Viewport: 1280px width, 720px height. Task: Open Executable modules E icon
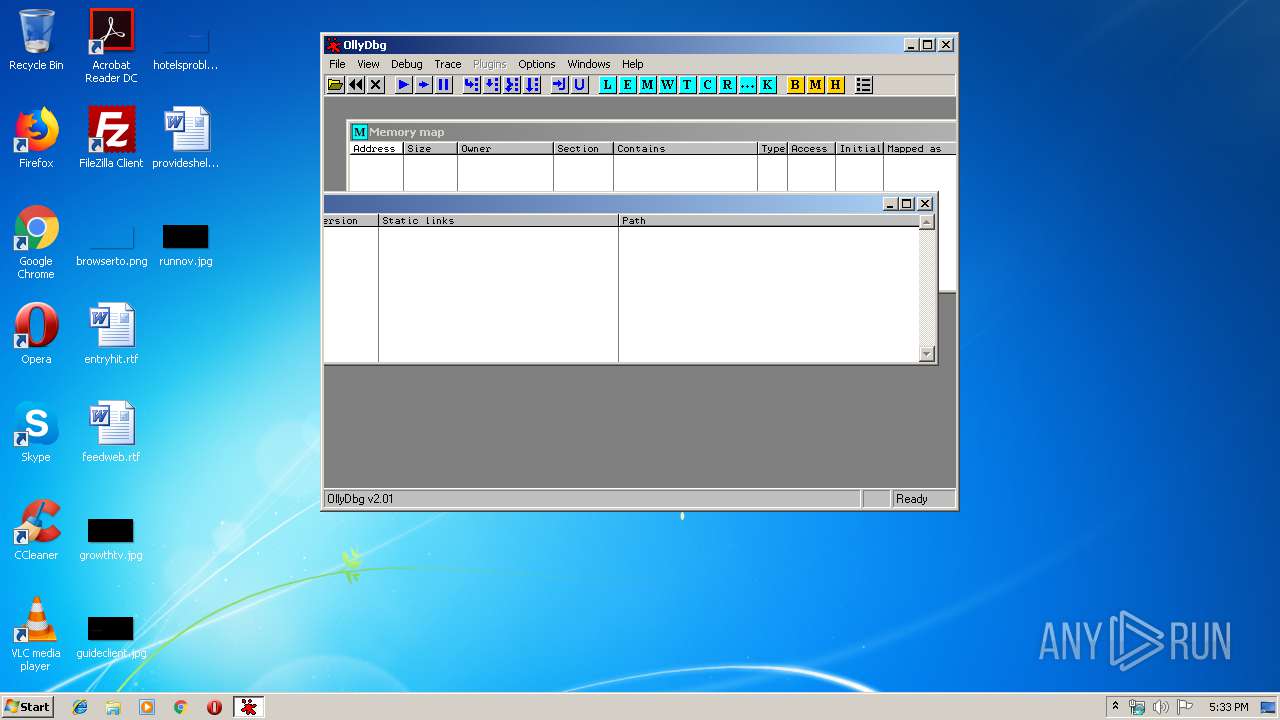tap(627, 85)
